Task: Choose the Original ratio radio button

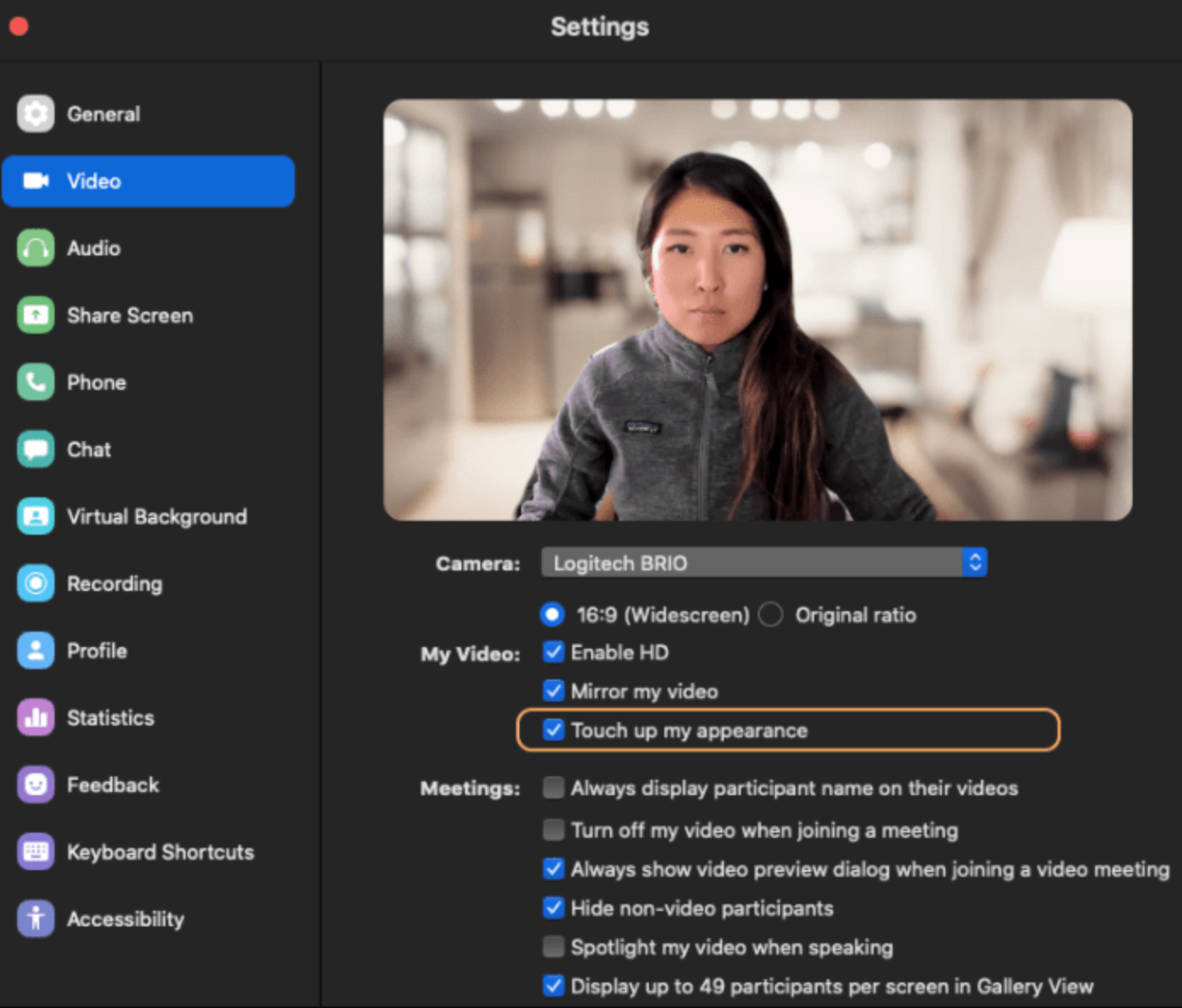Action: pos(771,614)
